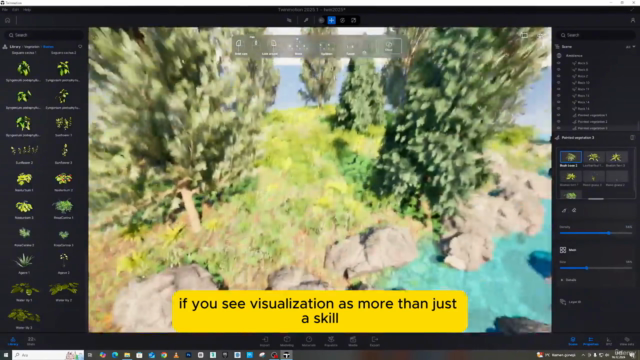Open the All filter dropdown in Scene panel
Image resolution: width=640 pixels, height=360 pixels.
point(630,47)
